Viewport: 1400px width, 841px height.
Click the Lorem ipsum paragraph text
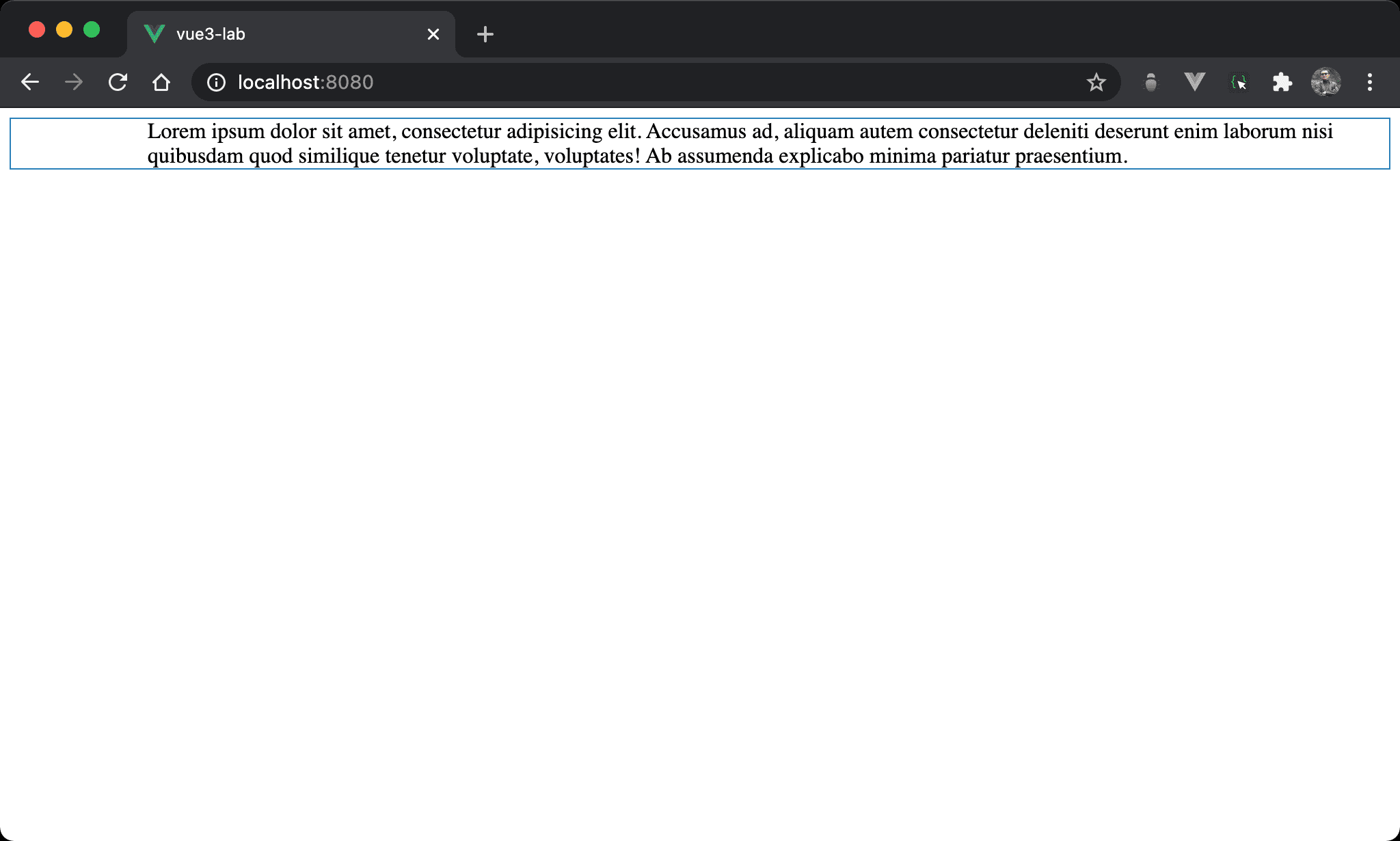coord(738,144)
